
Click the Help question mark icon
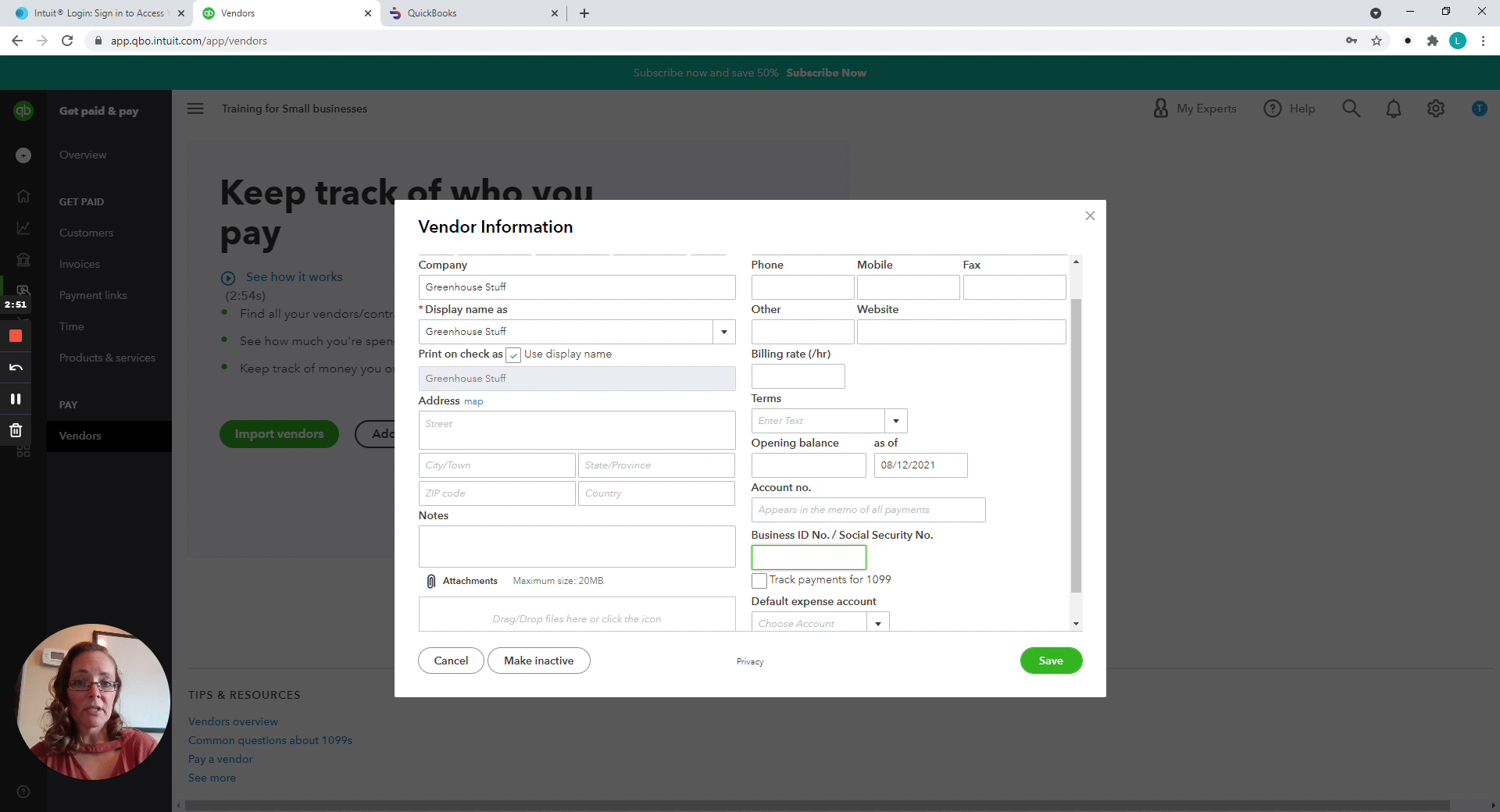[x=1273, y=109]
